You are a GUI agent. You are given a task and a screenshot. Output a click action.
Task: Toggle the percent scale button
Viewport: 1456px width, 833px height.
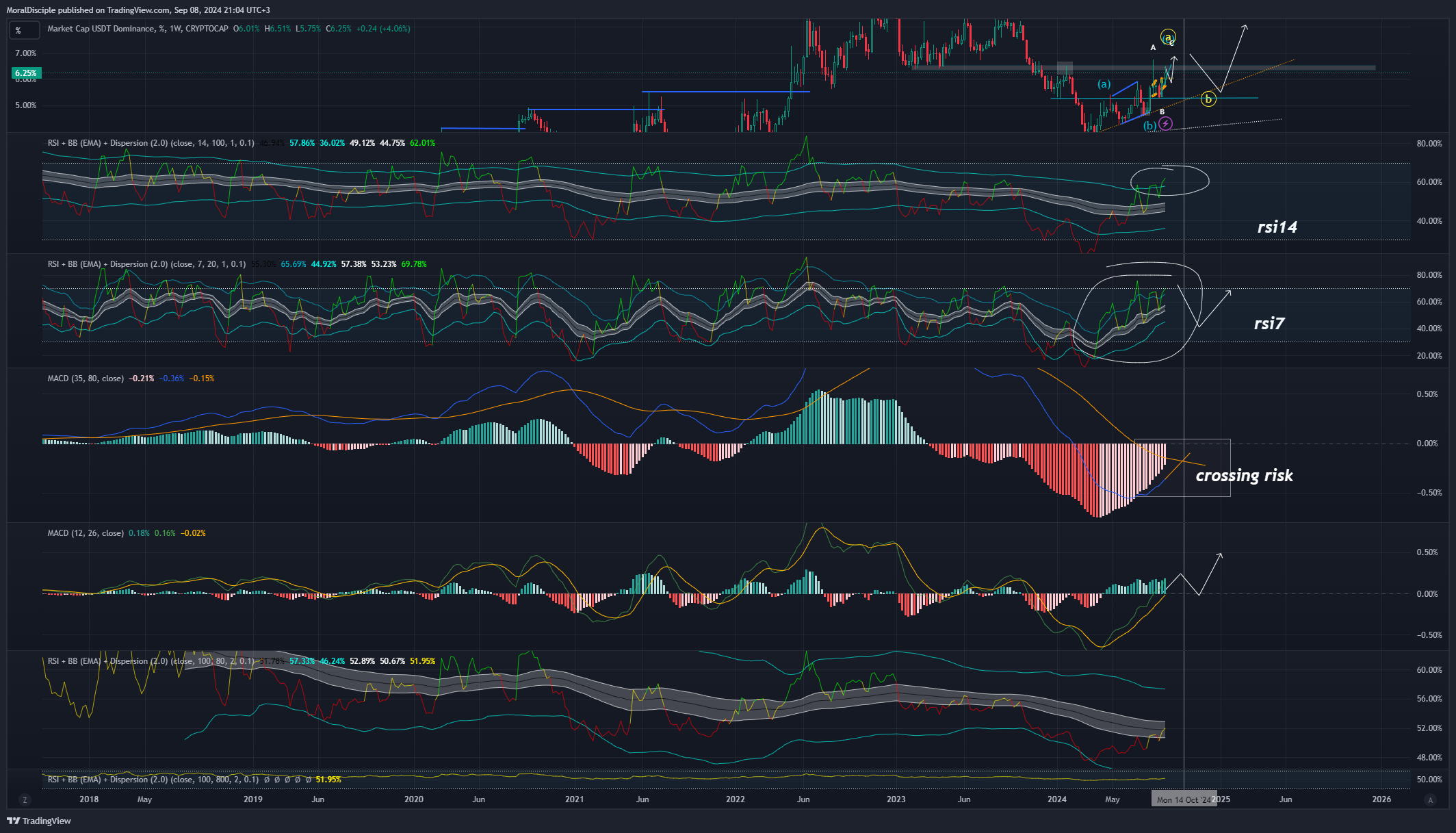24,30
